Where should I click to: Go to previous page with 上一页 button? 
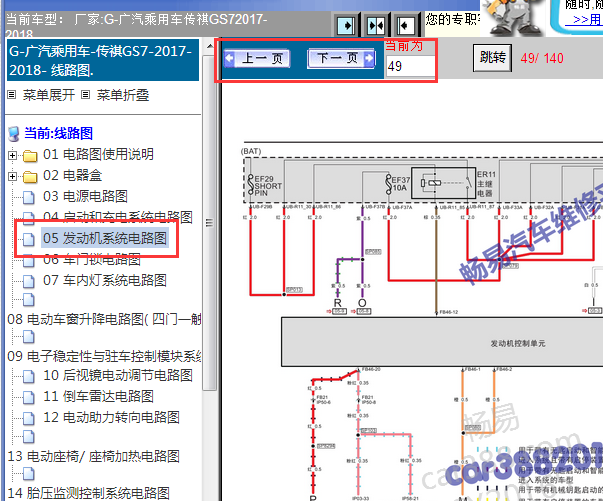point(257,59)
